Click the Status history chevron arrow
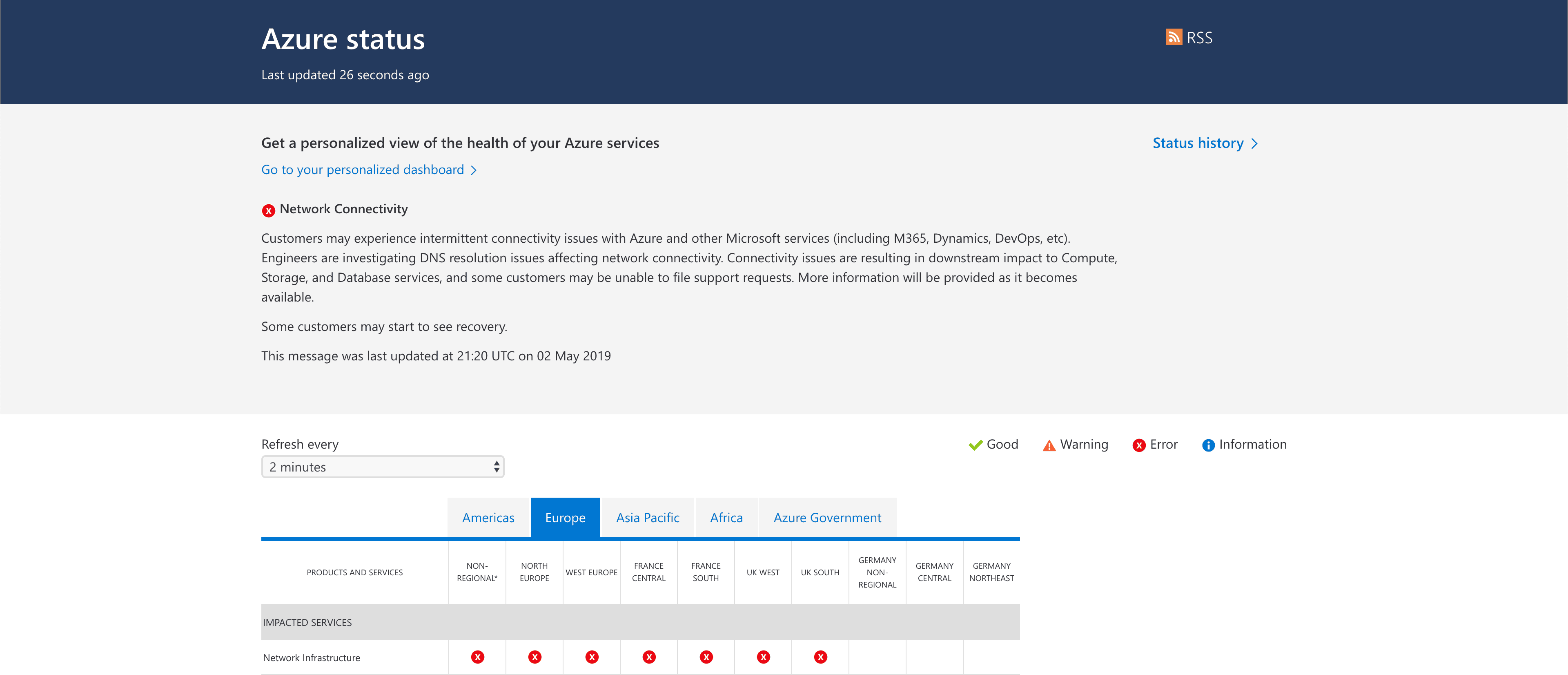 pyautogui.click(x=1254, y=144)
